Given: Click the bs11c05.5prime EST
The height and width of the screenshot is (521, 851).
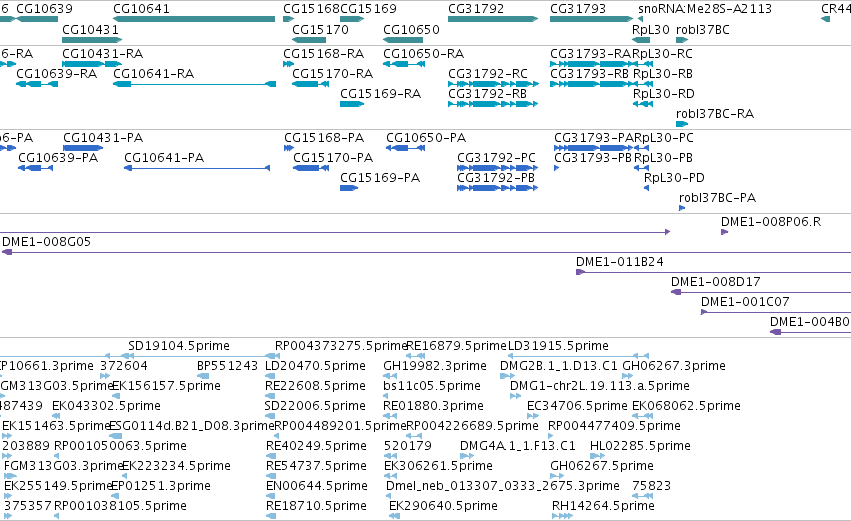Looking at the screenshot, I should (x=432, y=386).
